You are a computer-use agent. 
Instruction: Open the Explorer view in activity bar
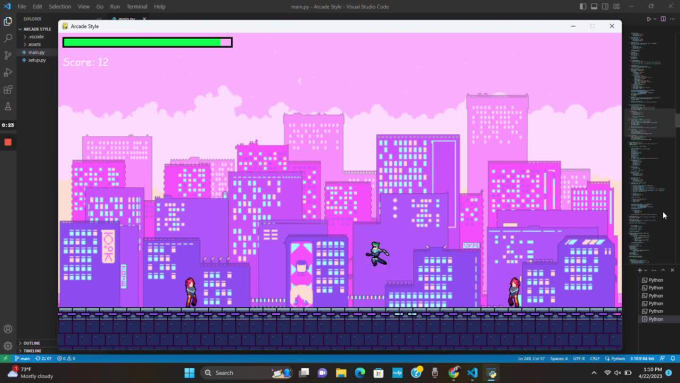click(8, 21)
